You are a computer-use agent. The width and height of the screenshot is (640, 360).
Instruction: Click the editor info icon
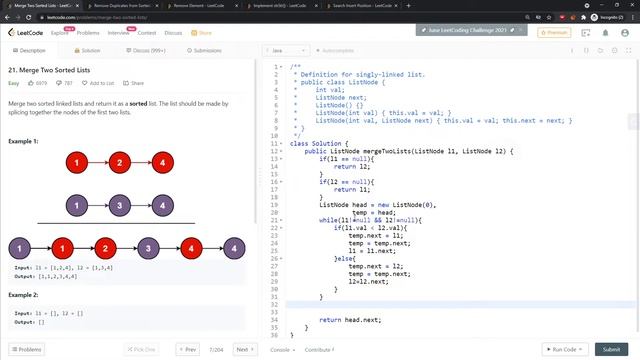572,51
